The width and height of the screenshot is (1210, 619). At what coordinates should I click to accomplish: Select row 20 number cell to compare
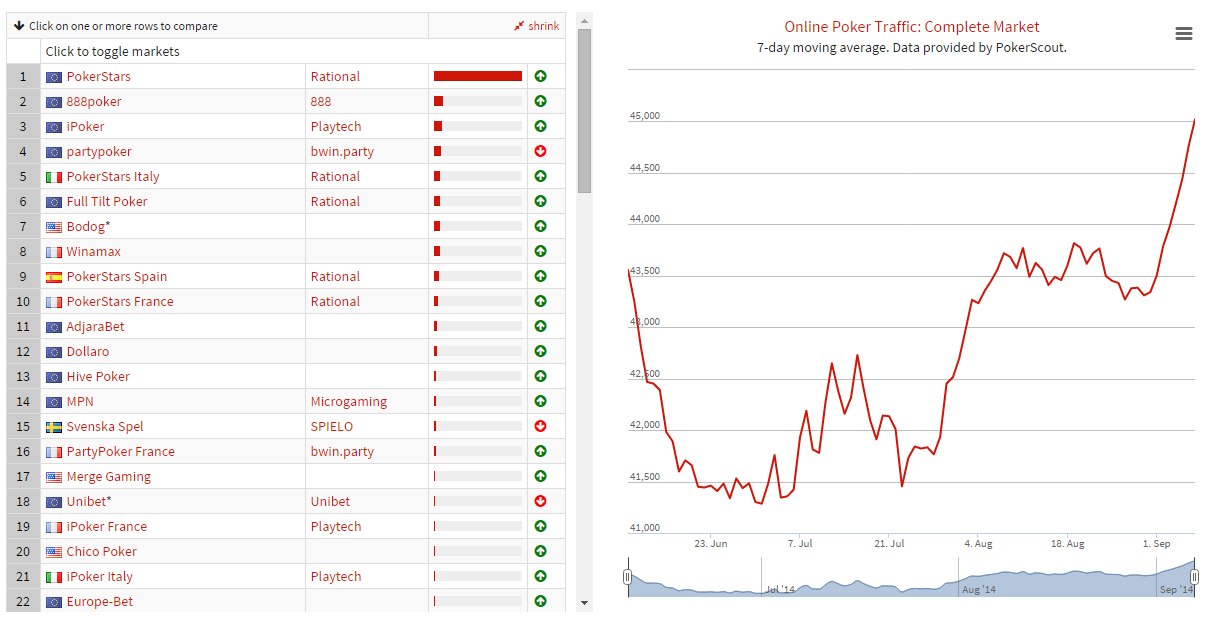tap(23, 551)
